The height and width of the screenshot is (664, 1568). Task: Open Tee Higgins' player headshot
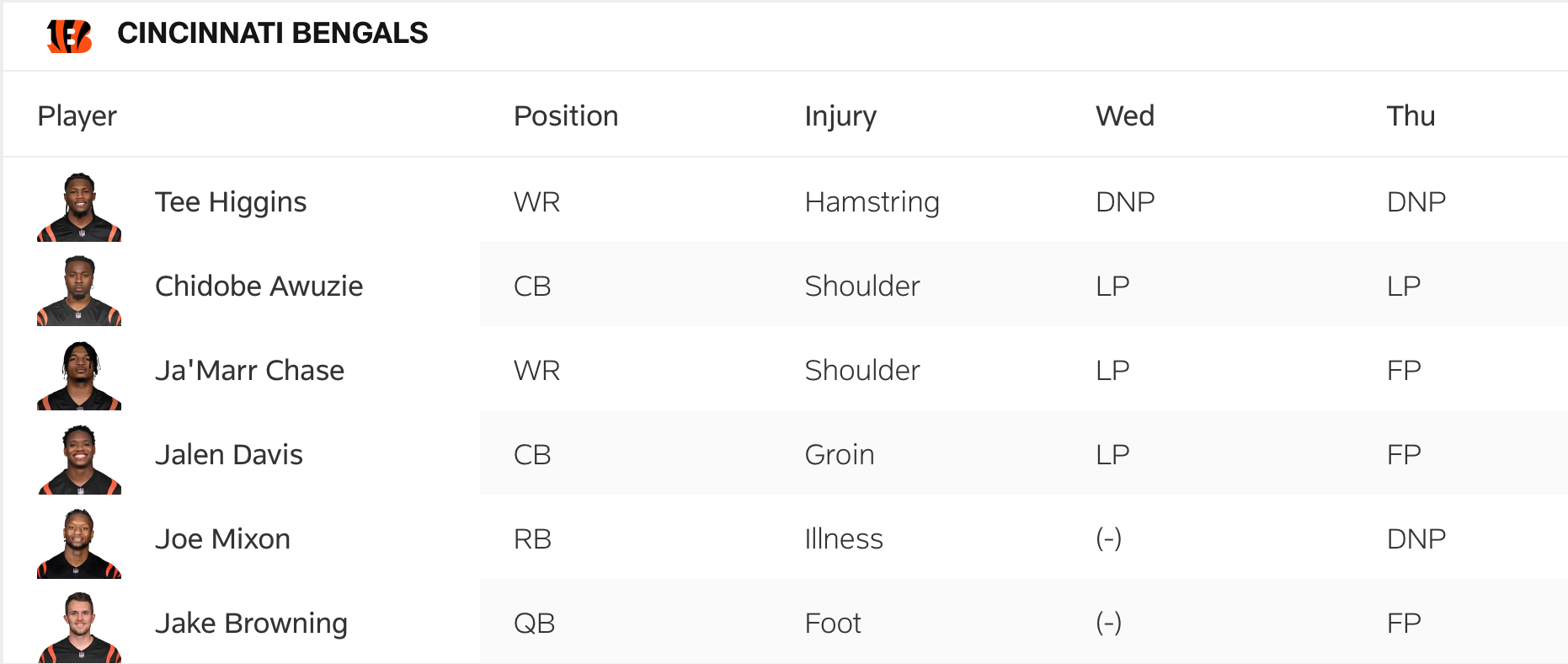[79, 207]
